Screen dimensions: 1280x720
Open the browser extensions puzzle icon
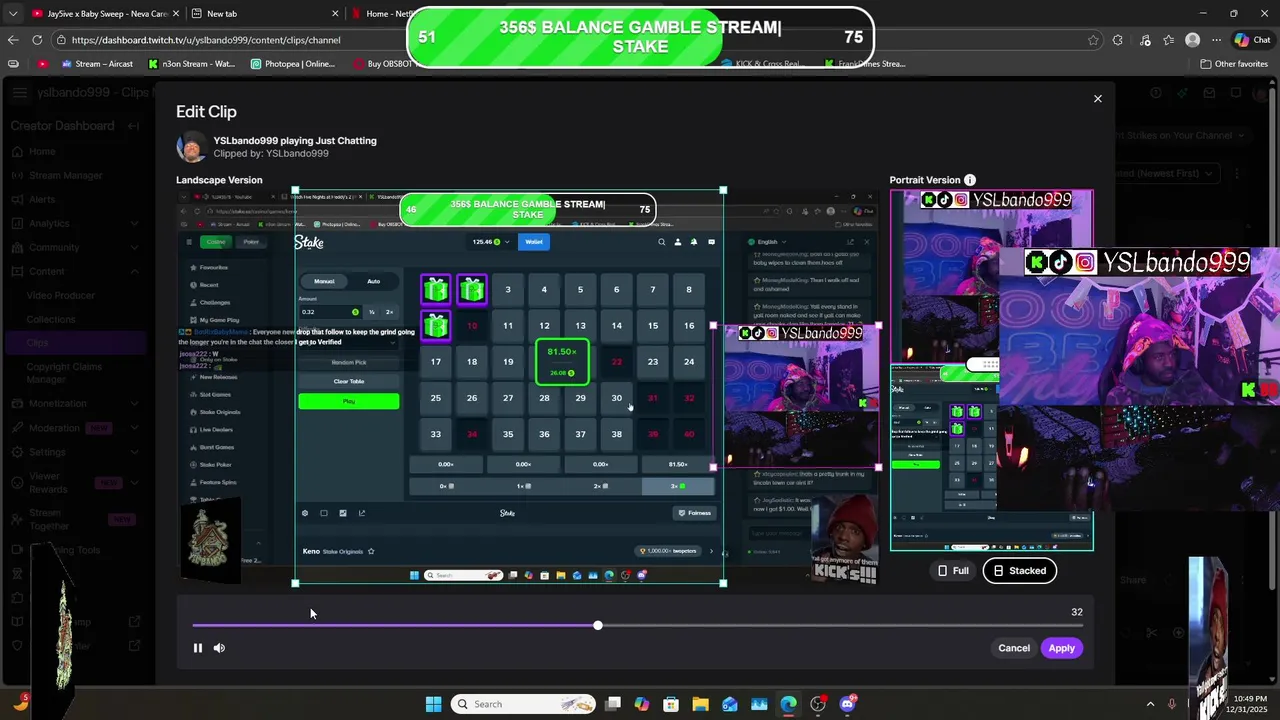1118,40
